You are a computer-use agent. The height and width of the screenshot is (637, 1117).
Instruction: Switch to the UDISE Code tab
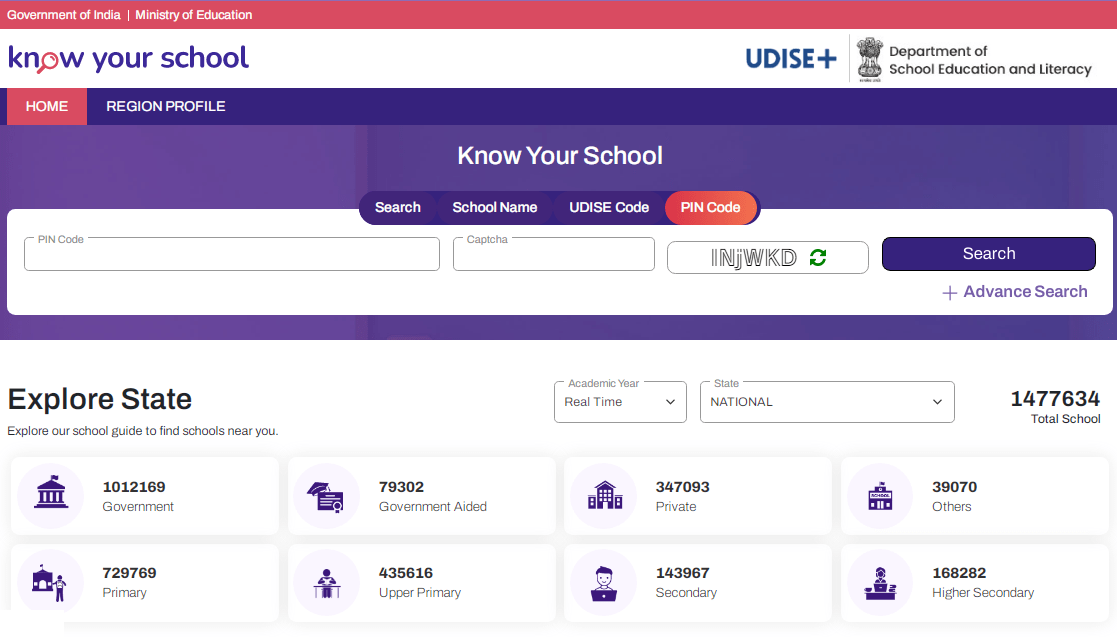click(x=609, y=208)
